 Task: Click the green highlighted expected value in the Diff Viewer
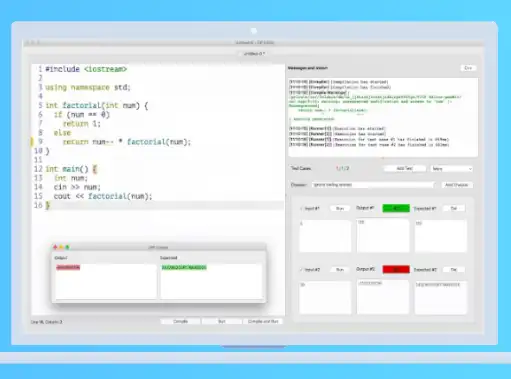coord(184,267)
